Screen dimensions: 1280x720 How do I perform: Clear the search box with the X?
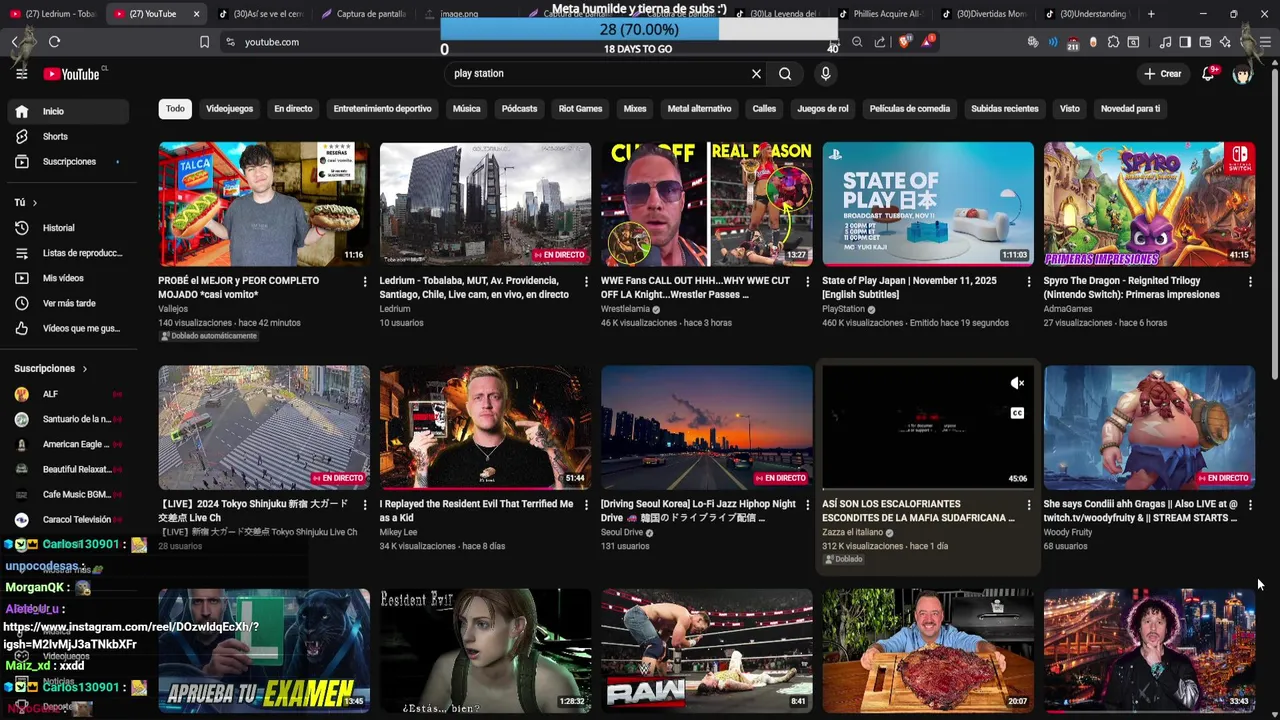point(756,74)
